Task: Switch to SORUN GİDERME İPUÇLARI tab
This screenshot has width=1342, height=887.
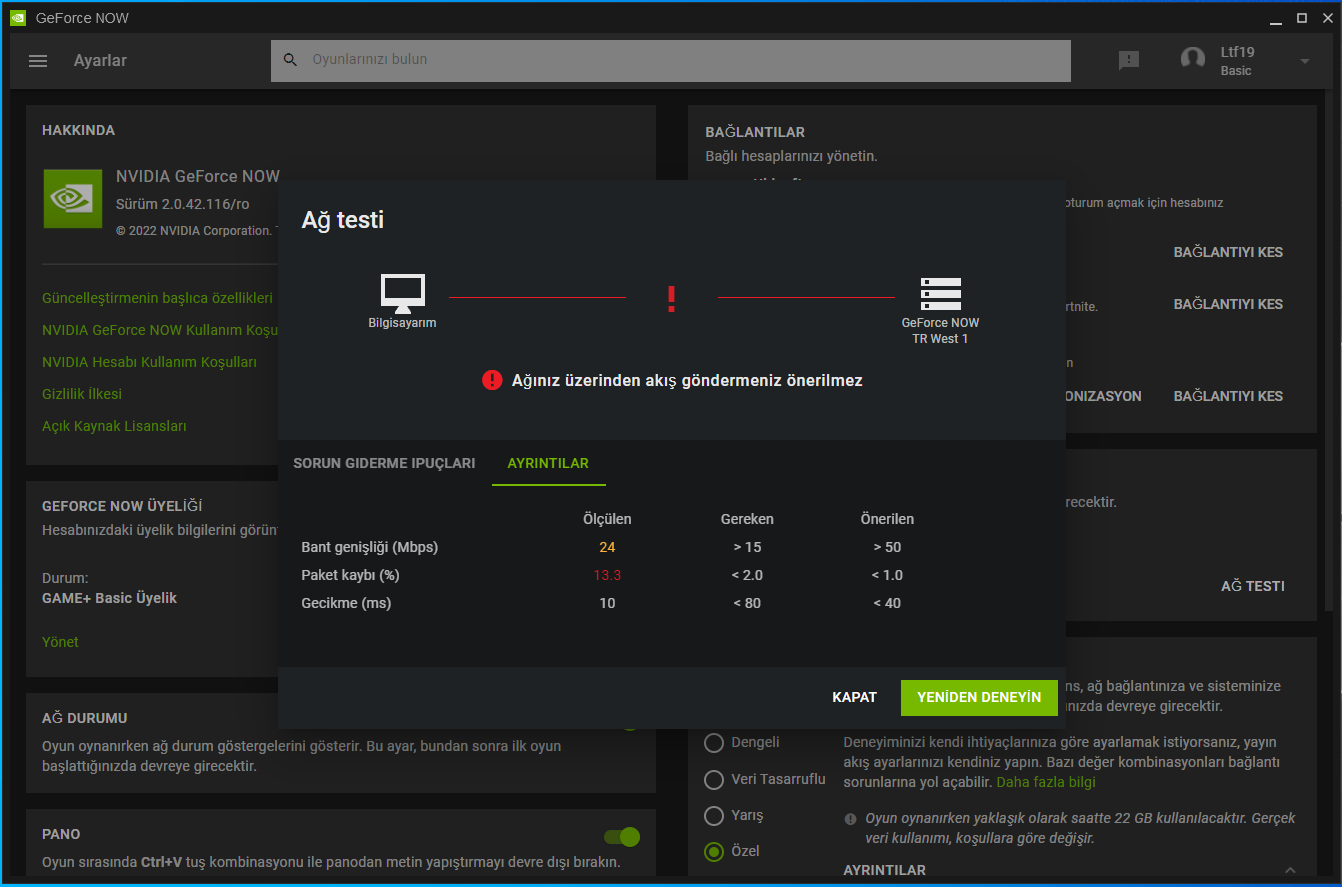Action: [x=384, y=463]
